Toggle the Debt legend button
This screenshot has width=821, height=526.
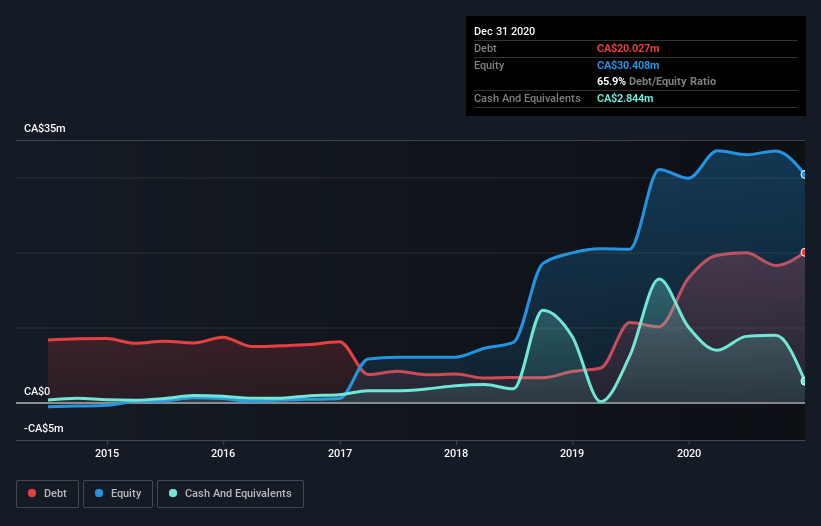48,494
